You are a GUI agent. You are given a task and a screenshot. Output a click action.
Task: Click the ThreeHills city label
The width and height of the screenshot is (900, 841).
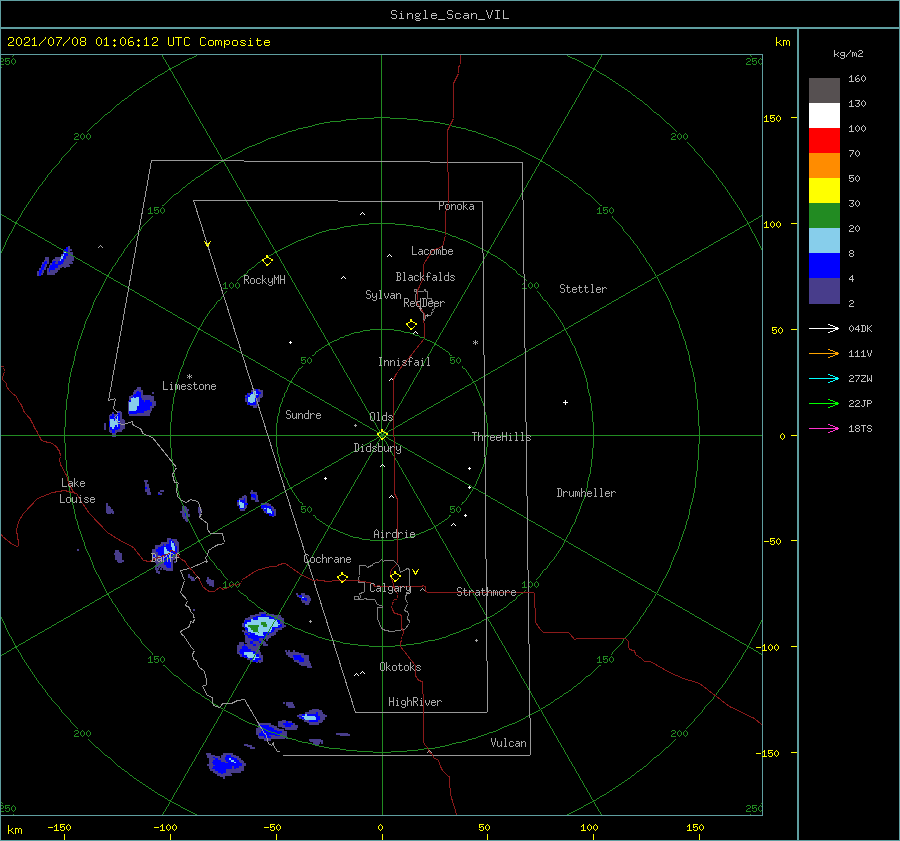[x=501, y=437]
